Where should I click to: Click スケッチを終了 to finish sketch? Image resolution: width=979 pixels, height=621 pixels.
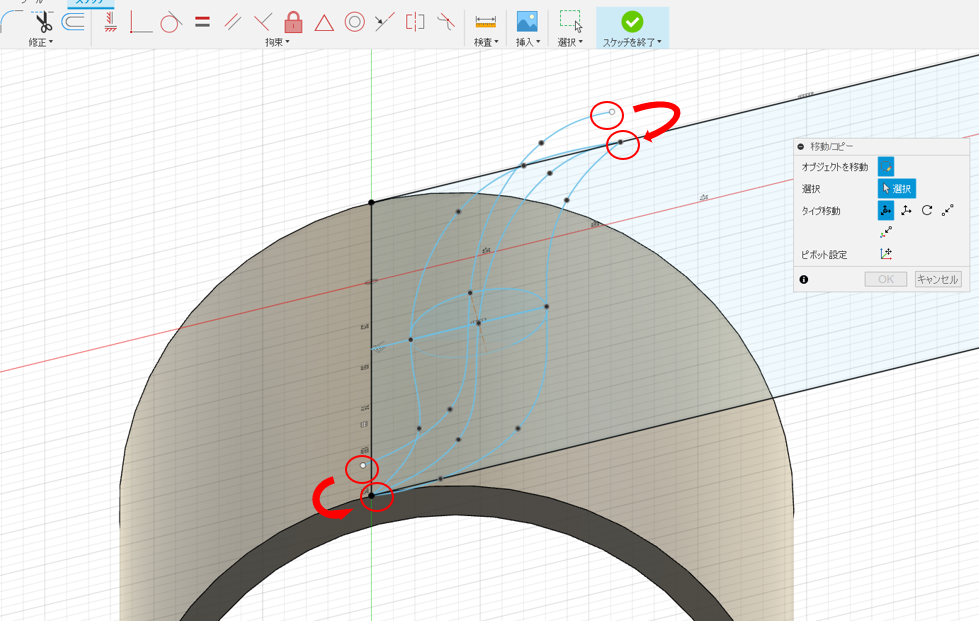632,29
